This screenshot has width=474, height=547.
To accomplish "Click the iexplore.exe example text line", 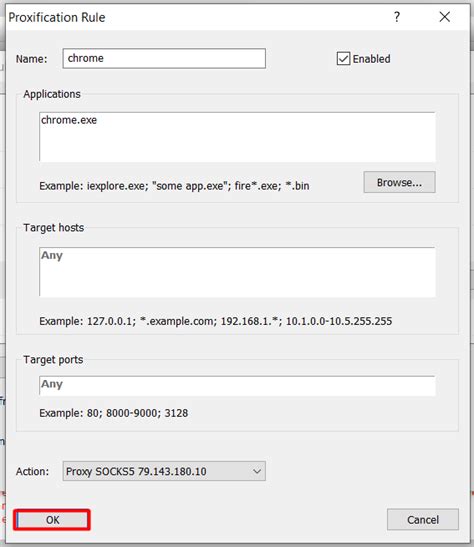I will 174,186.
